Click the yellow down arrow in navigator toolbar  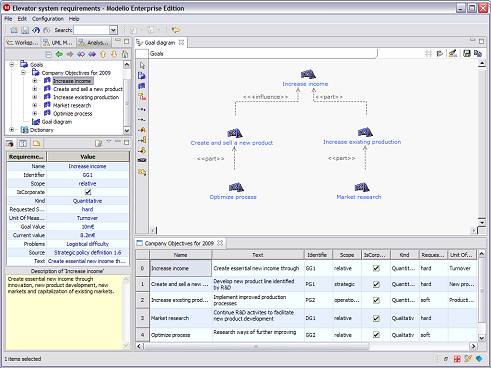point(114,54)
